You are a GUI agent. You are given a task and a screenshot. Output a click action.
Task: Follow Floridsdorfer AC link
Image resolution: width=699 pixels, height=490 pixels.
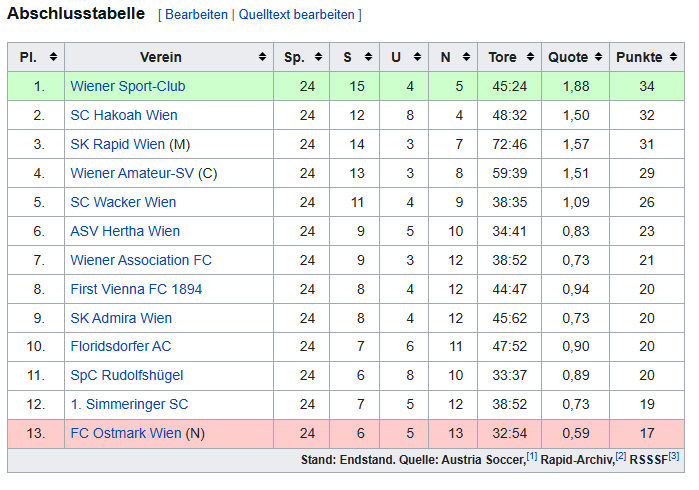(x=121, y=347)
